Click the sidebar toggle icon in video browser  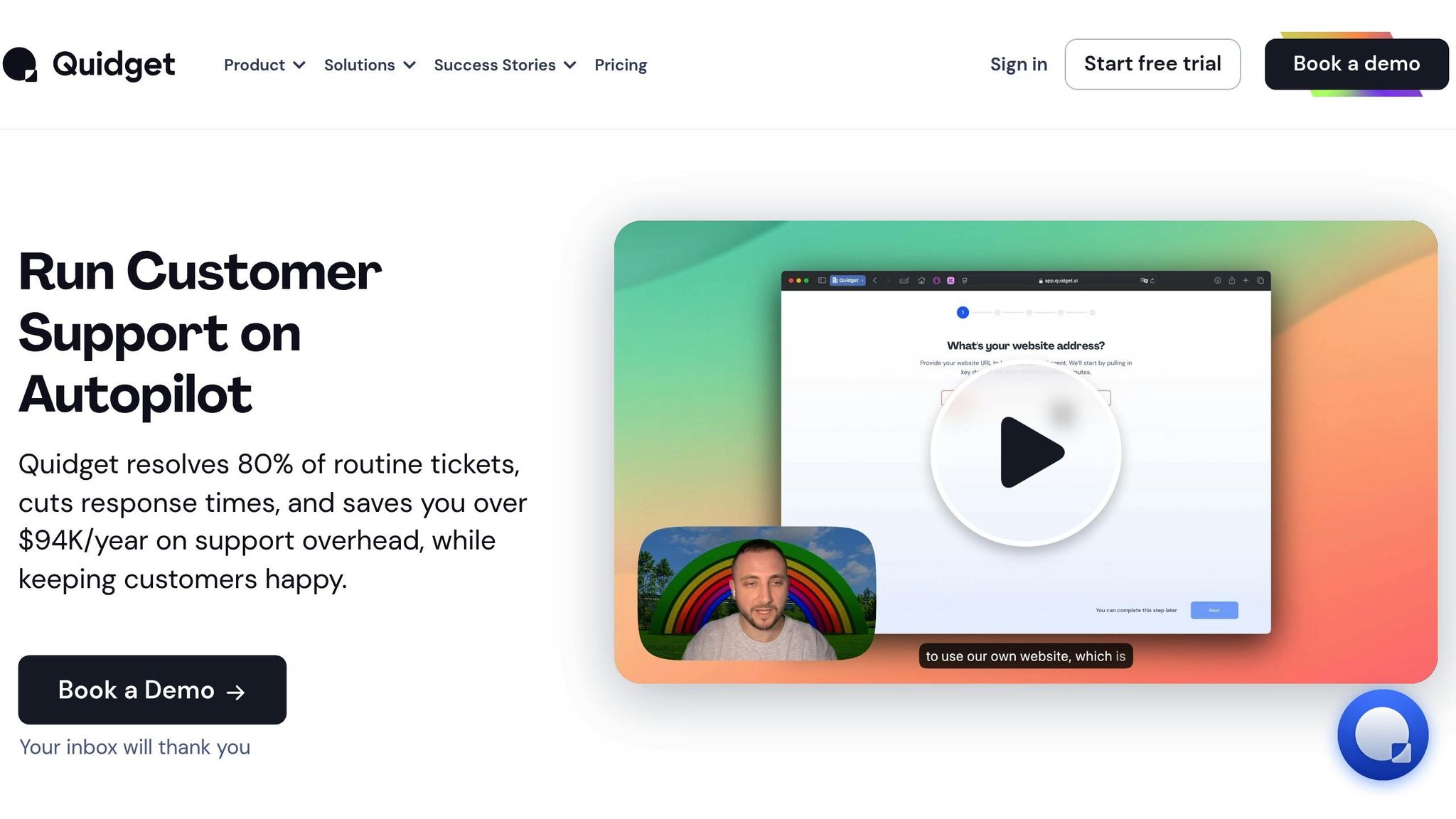(x=822, y=280)
